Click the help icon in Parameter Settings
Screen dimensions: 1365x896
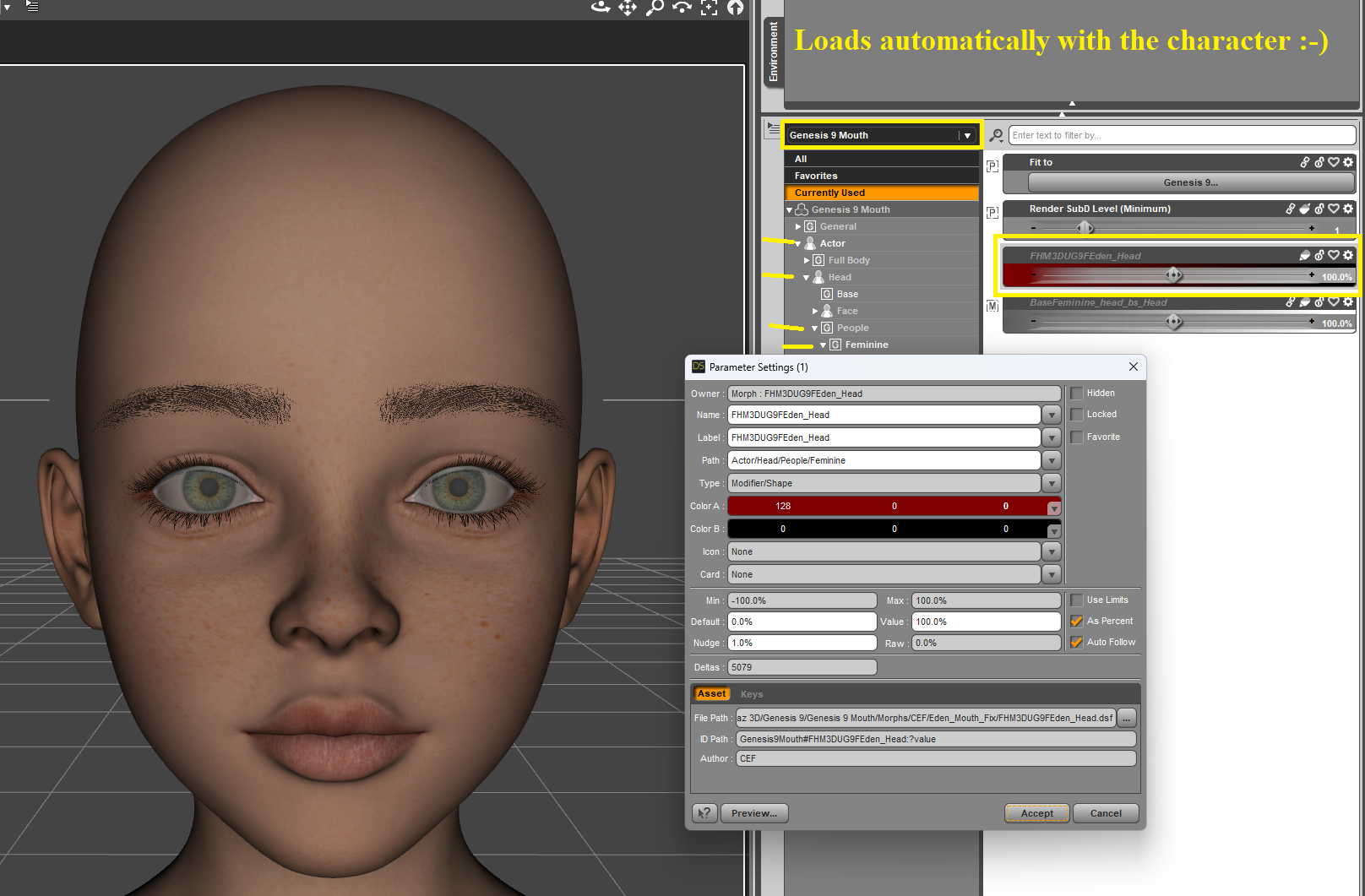704,813
